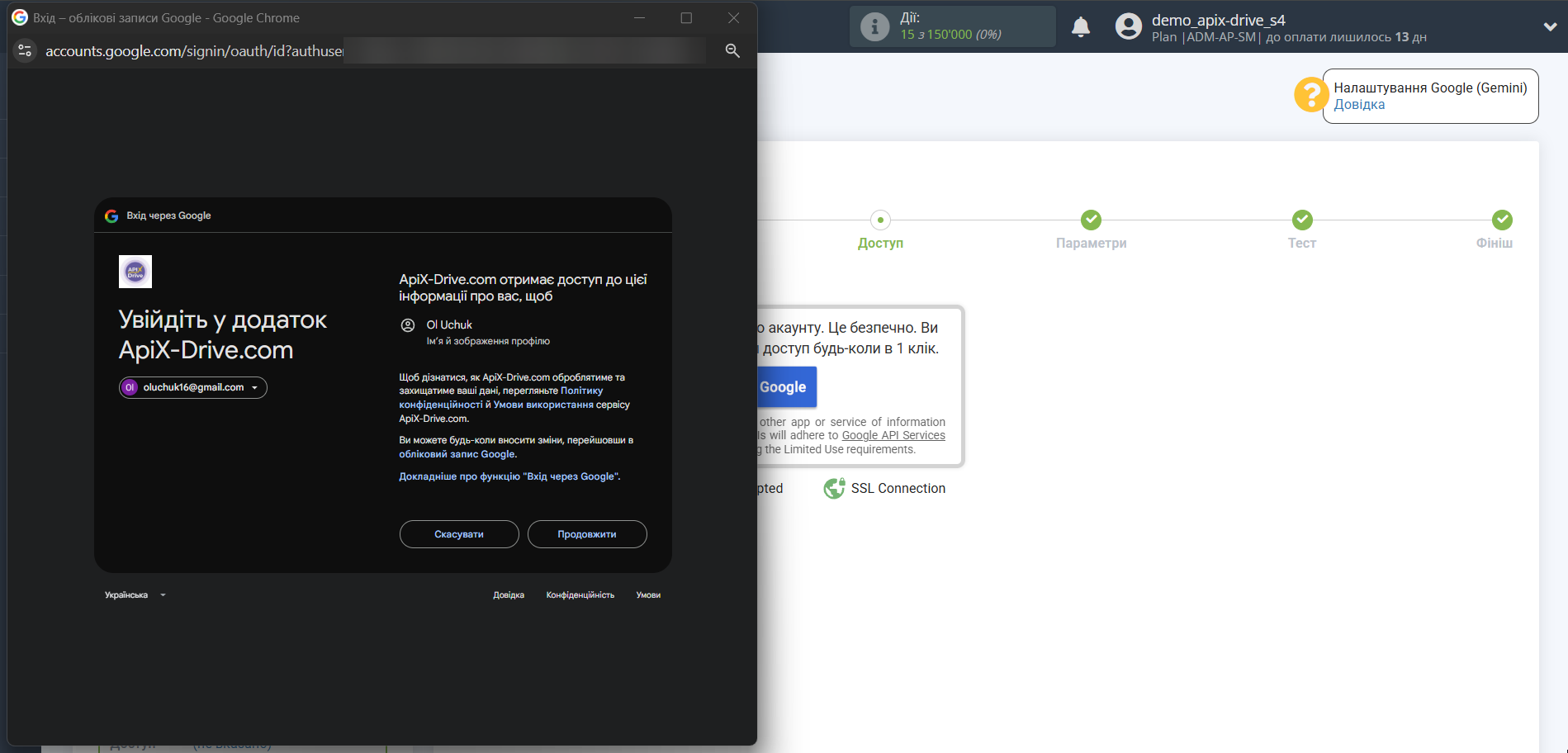Open the oluchuk16@gmail.com account dropdown
The image size is (1568, 753).
(x=192, y=387)
